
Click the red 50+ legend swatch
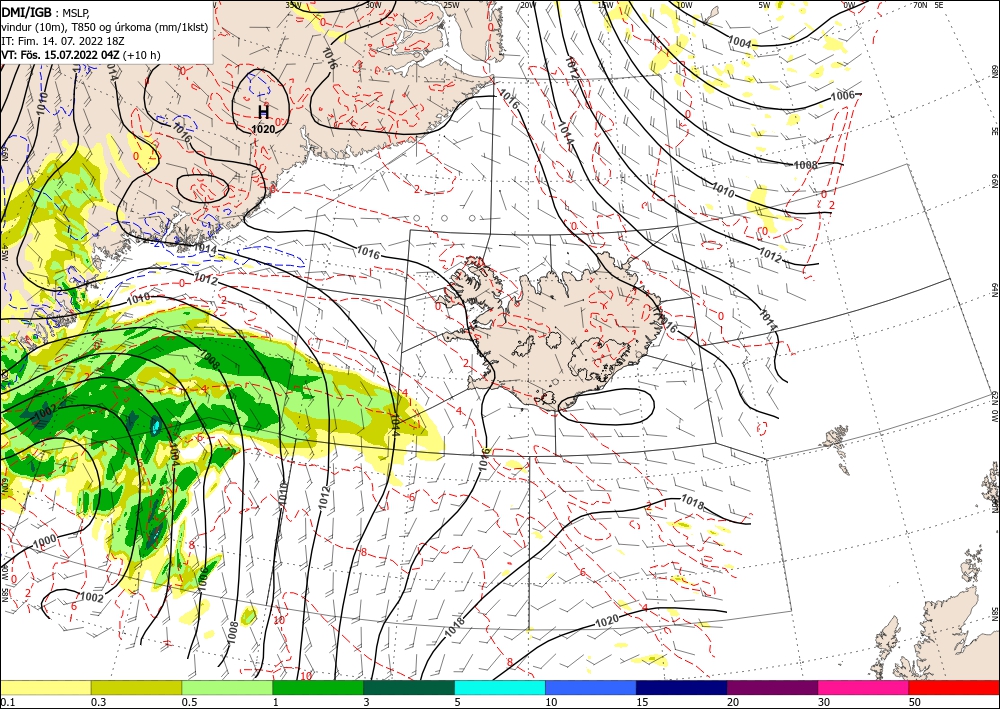click(x=954, y=687)
